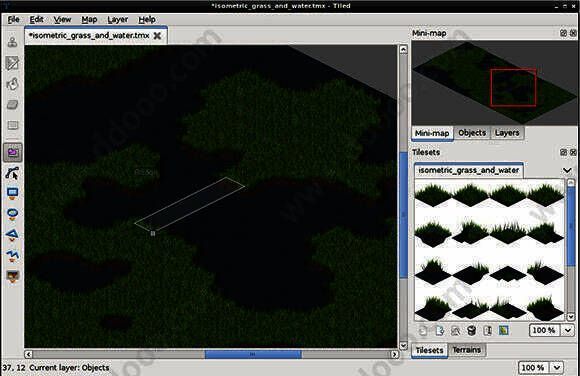
Task: Float the Mini-map panel
Action: coord(563,33)
